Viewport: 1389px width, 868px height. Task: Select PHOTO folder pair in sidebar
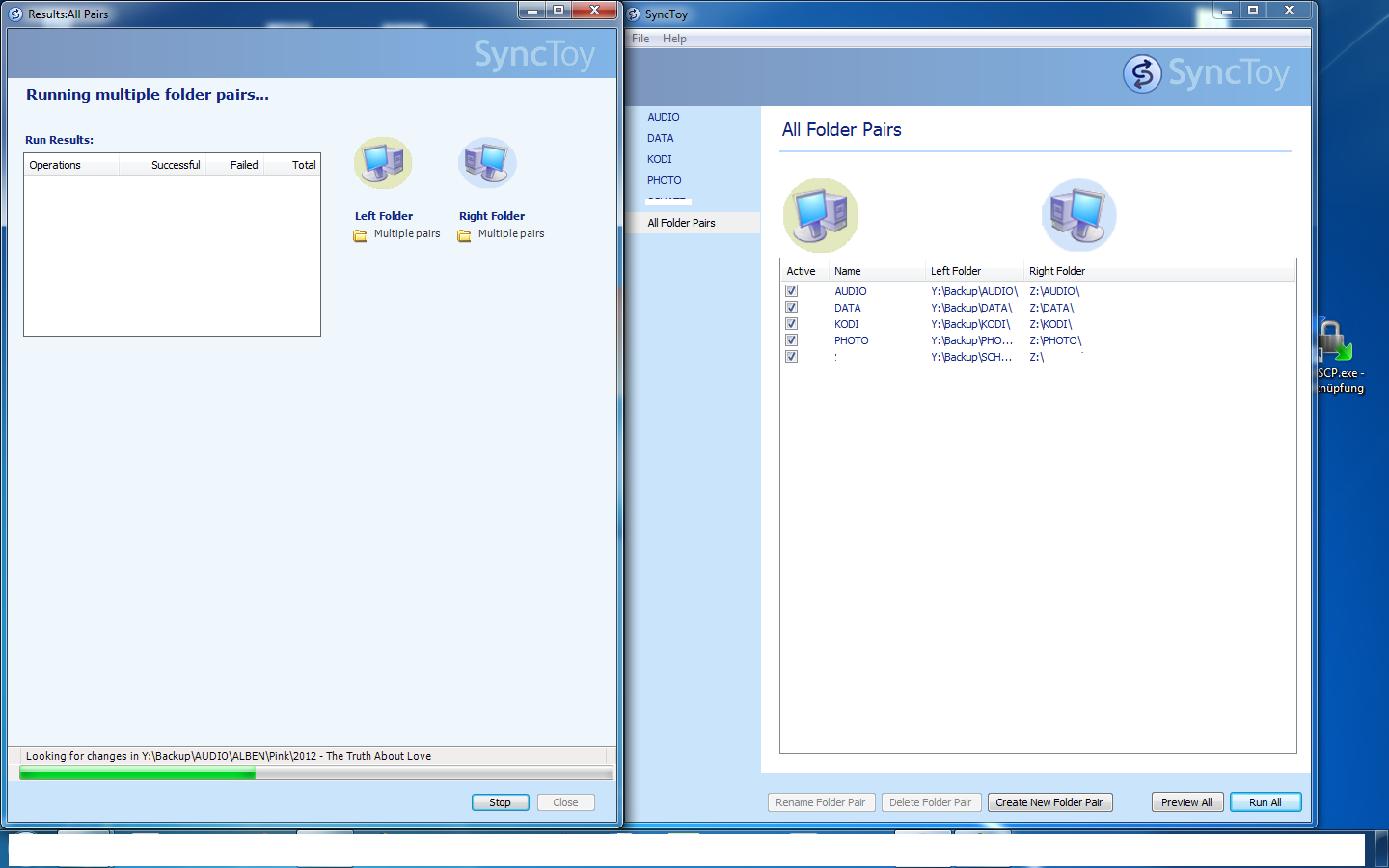[x=665, y=180]
